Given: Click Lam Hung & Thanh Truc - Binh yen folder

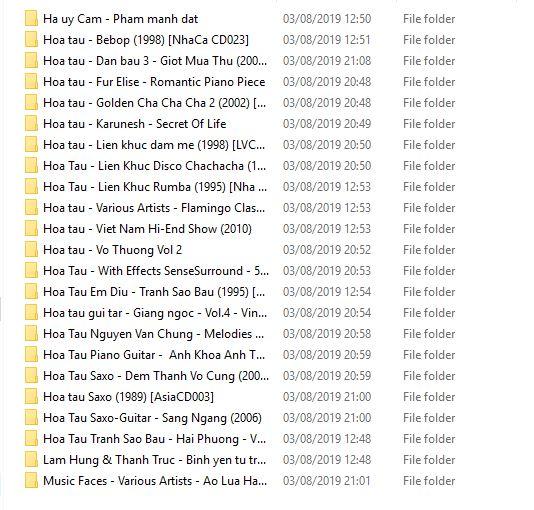Looking at the screenshot, I should click(x=154, y=460).
